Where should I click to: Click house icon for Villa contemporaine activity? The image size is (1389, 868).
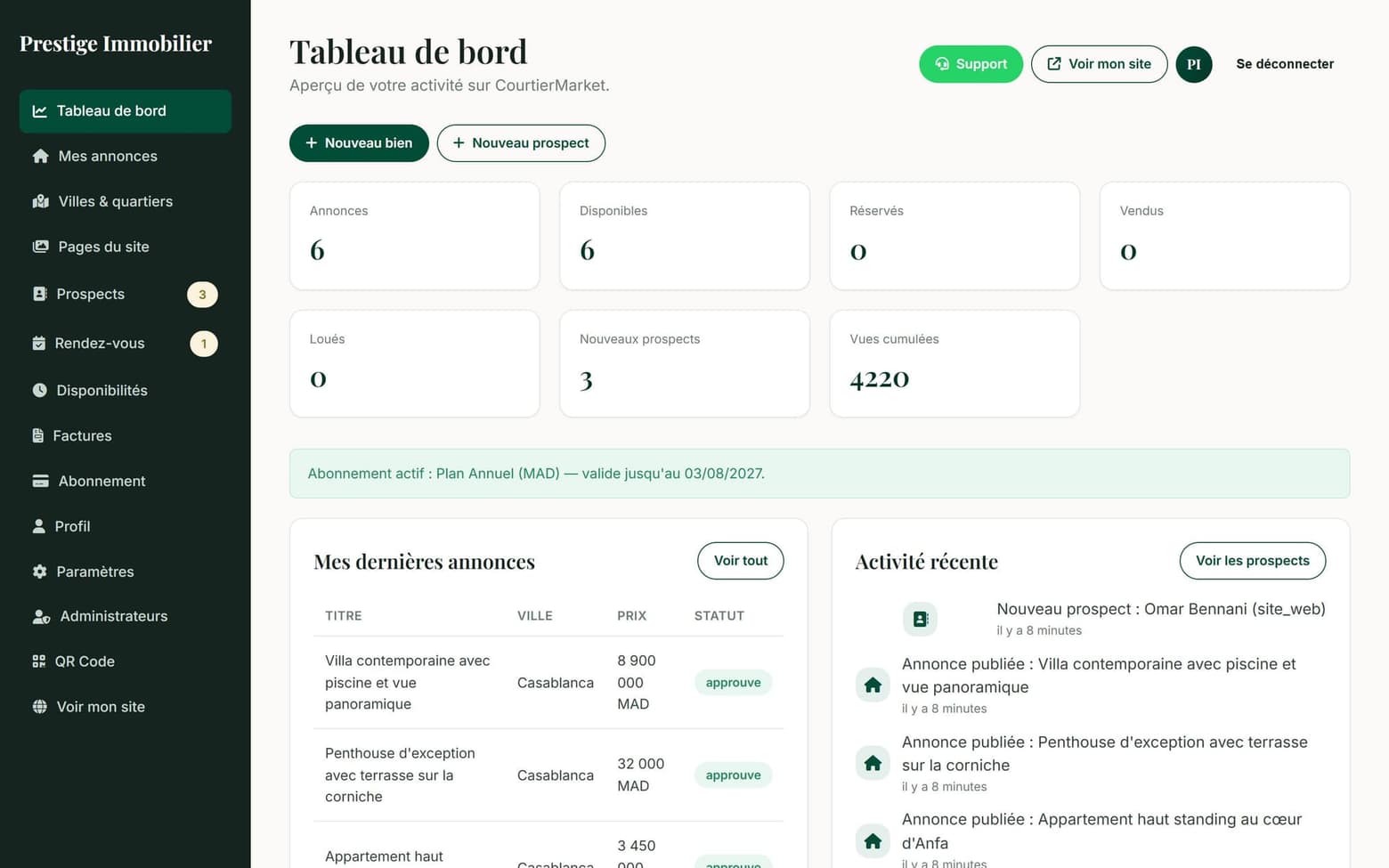873,685
